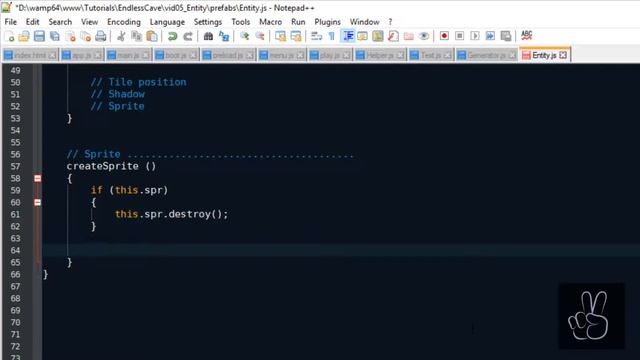
Task: Close the Generator.js tab
Action: pyautogui.click(x=512, y=55)
